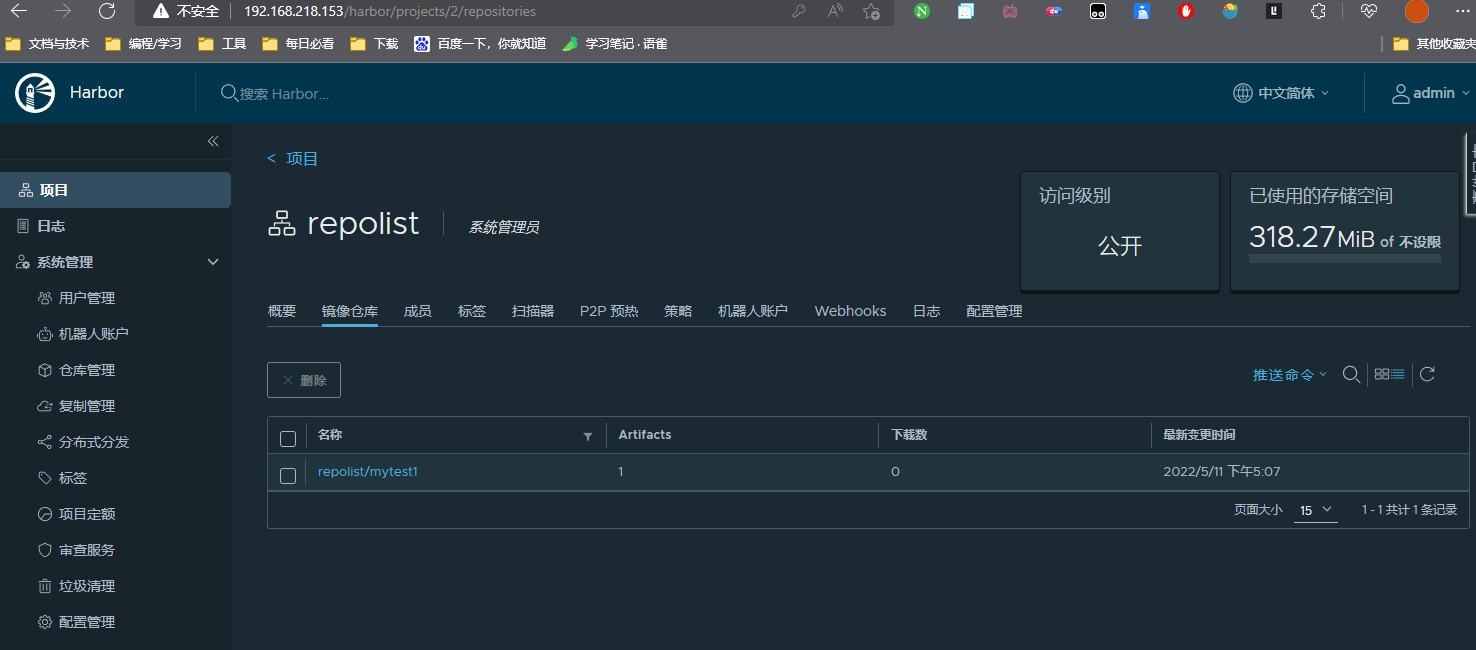Viewport: 1476px width, 650px height.
Task: Add page to favorites star icon
Action: click(x=871, y=11)
